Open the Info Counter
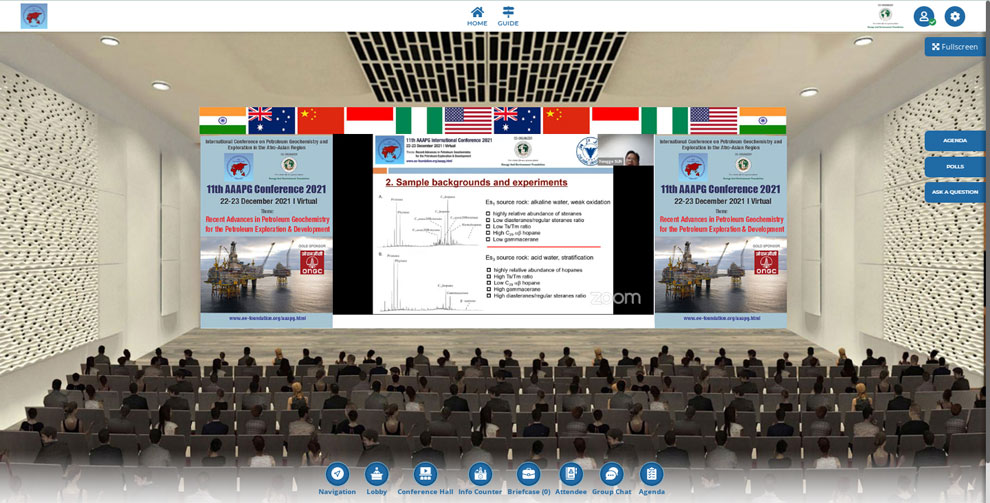Viewport: 990px width, 503px height. (x=480, y=479)
